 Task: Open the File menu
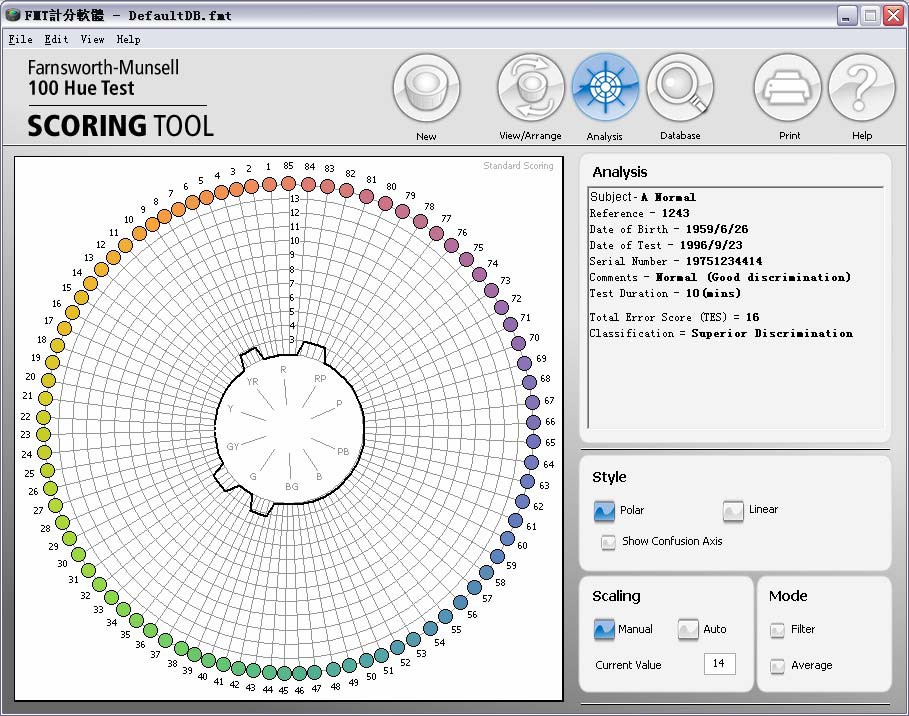pyautogui.click(x=20, y=40)
